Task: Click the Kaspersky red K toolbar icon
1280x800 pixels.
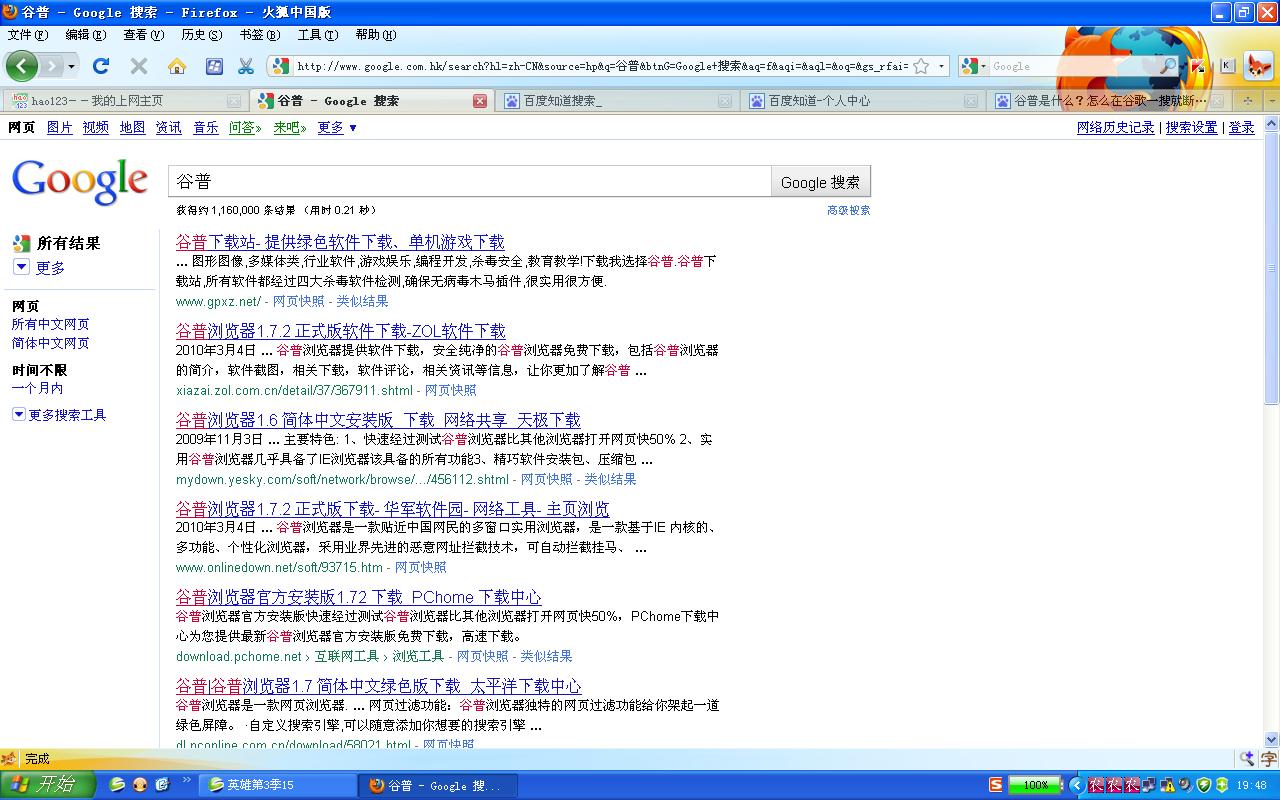Action: point(1197,66)
